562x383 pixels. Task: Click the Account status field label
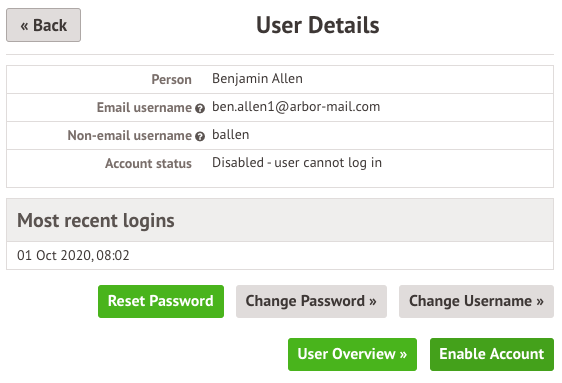148,163
